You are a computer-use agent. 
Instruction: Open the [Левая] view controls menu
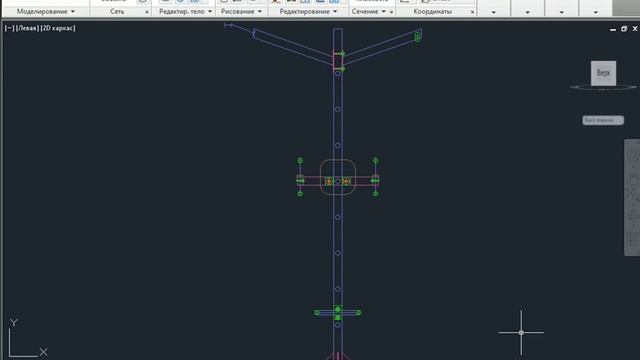click(x=27, y=28)
